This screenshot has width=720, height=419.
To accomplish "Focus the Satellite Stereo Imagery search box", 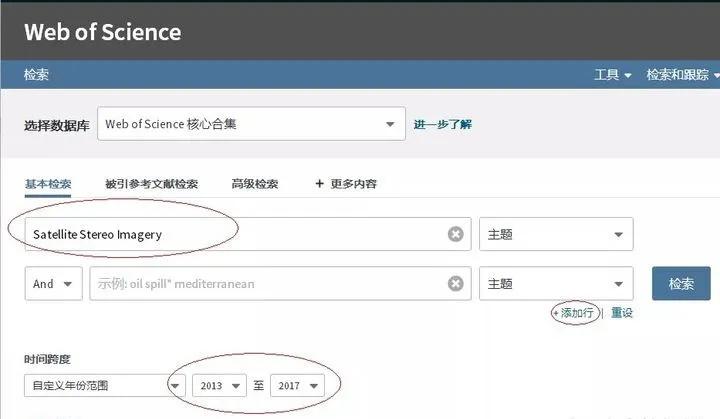I will point(248,234).
